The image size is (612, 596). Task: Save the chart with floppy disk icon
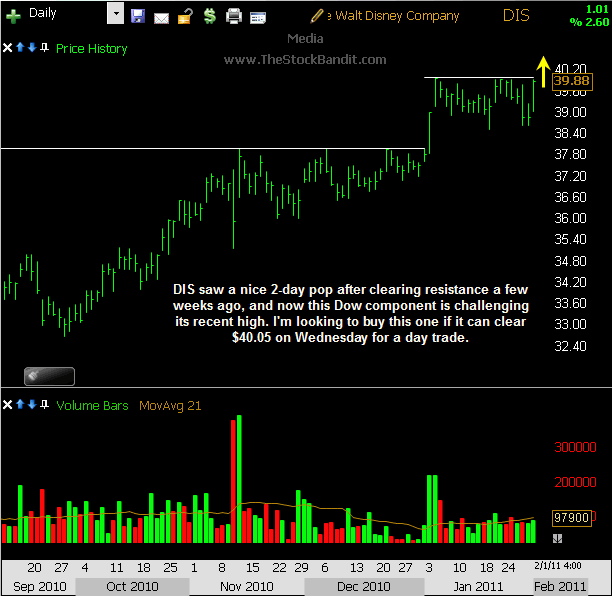pos(138,16)
